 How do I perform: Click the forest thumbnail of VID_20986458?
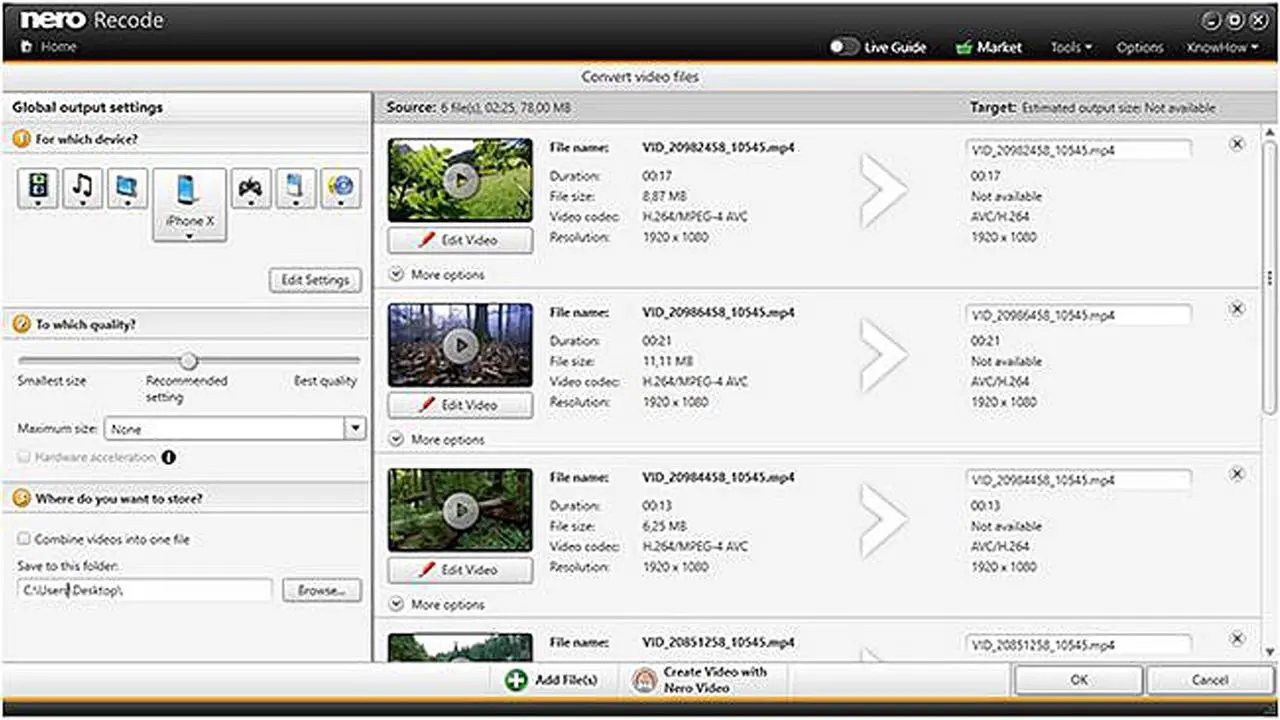460,345
